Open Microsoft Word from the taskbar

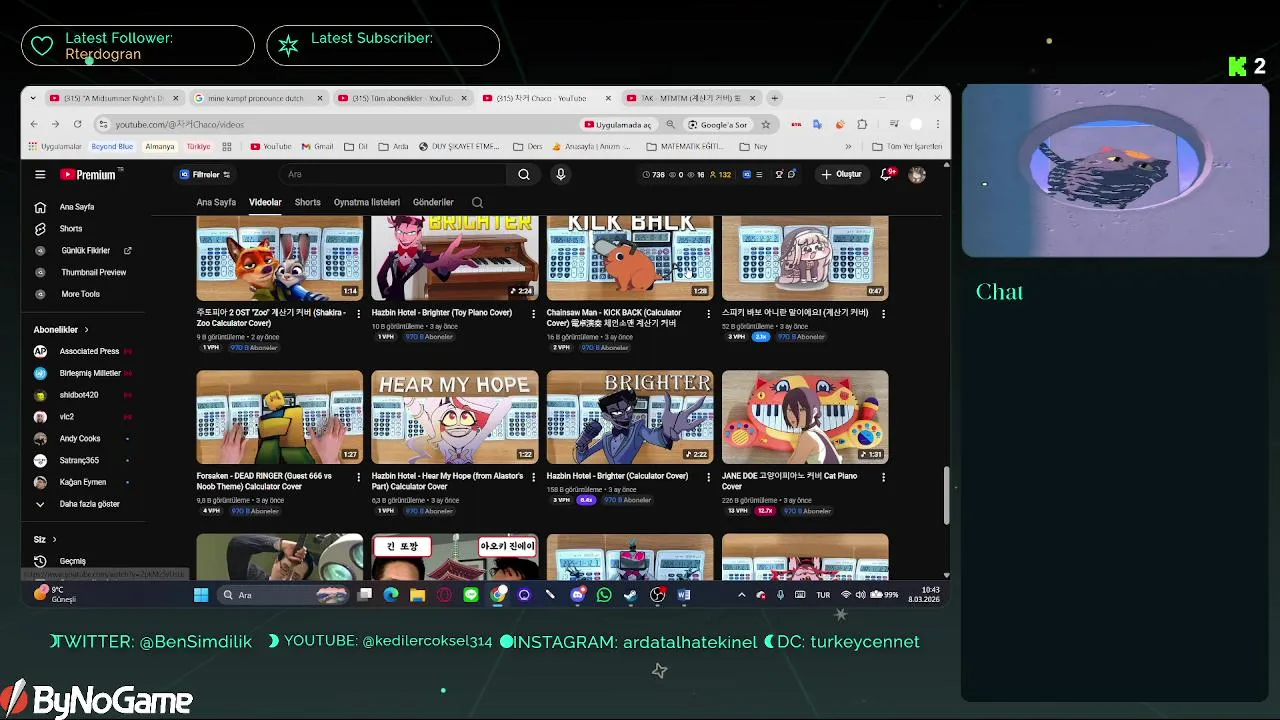(684, 595)
